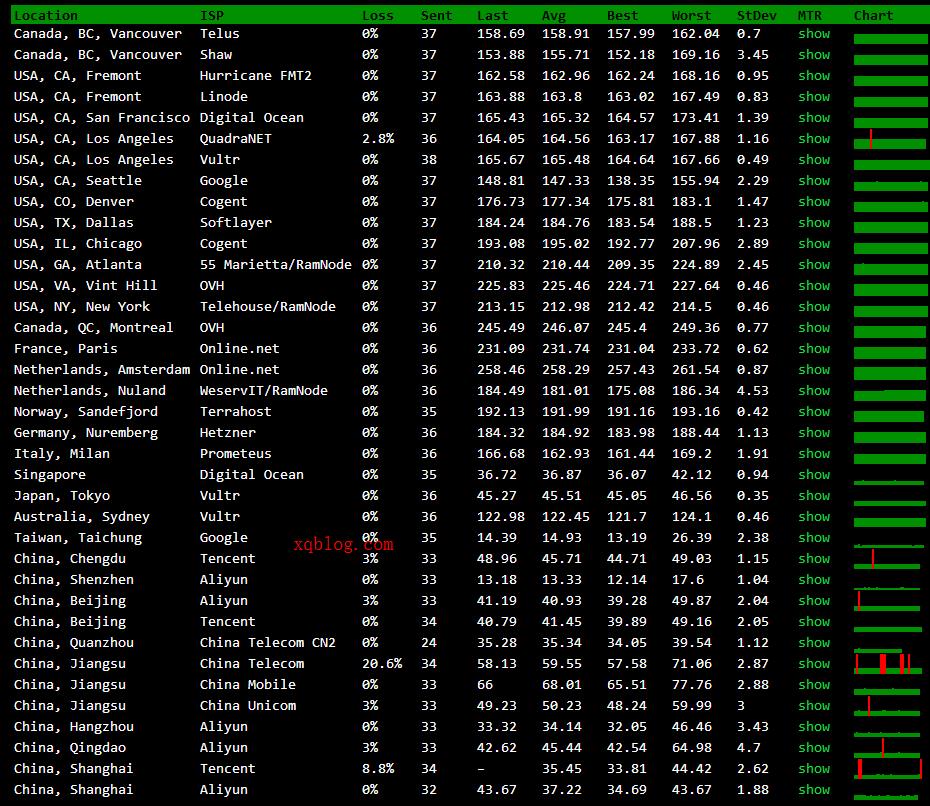Click the Worst column header
The width and height of the screenshot is (930, 806).
691,15
